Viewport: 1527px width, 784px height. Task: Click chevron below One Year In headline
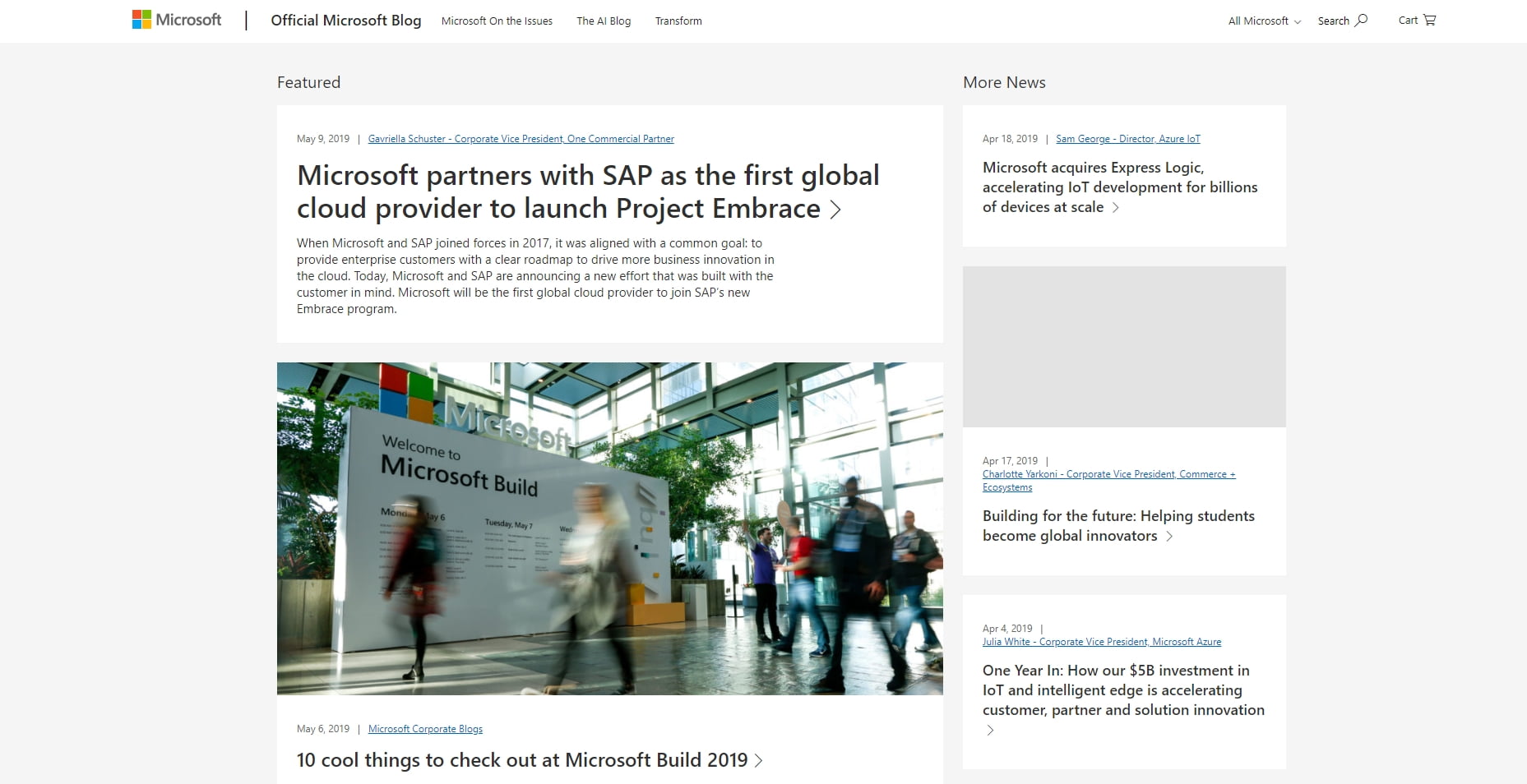(990, 730)
